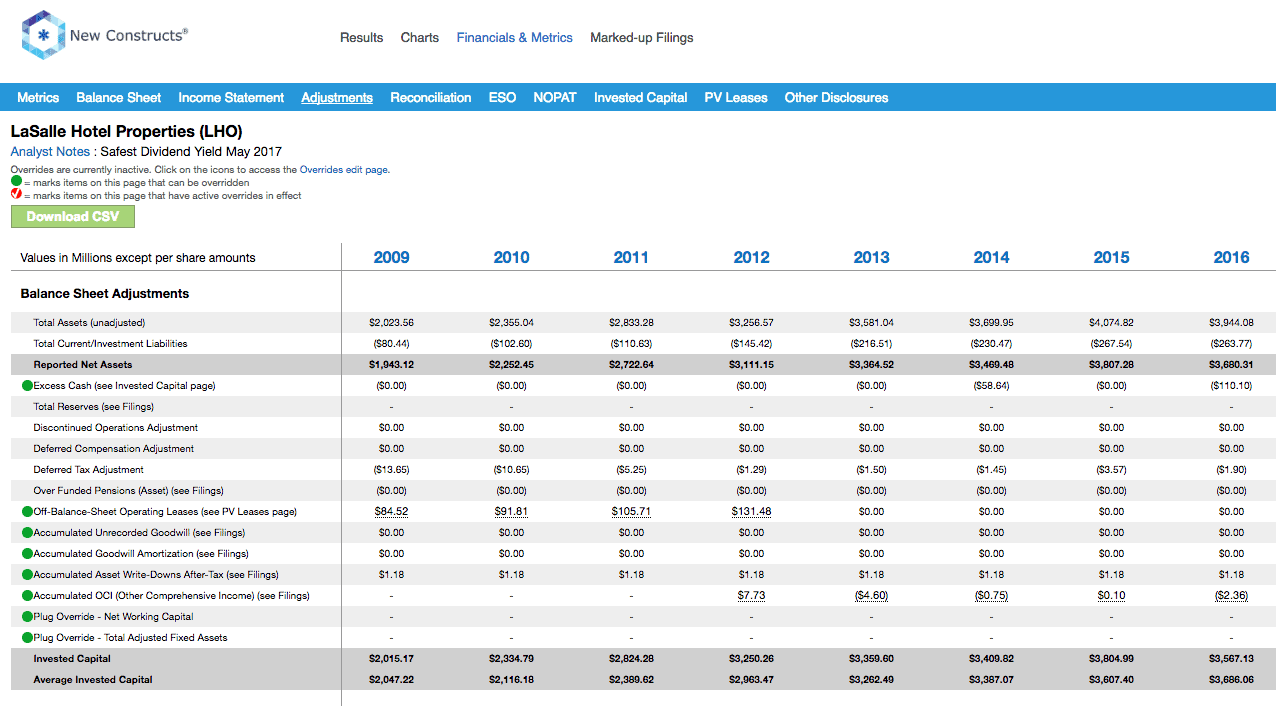Screen dimensions: 1276x706
Task: Click green icon beside Plug Override Net Working Capital
Action: point(27,617)
